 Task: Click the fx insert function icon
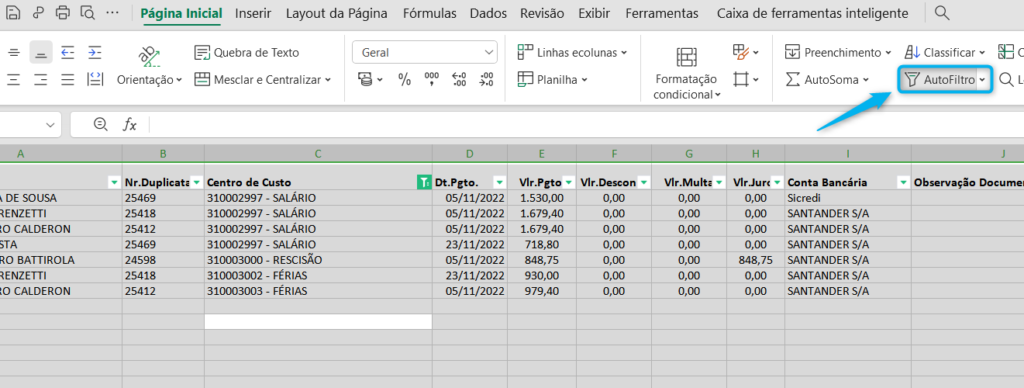[131, 124]
